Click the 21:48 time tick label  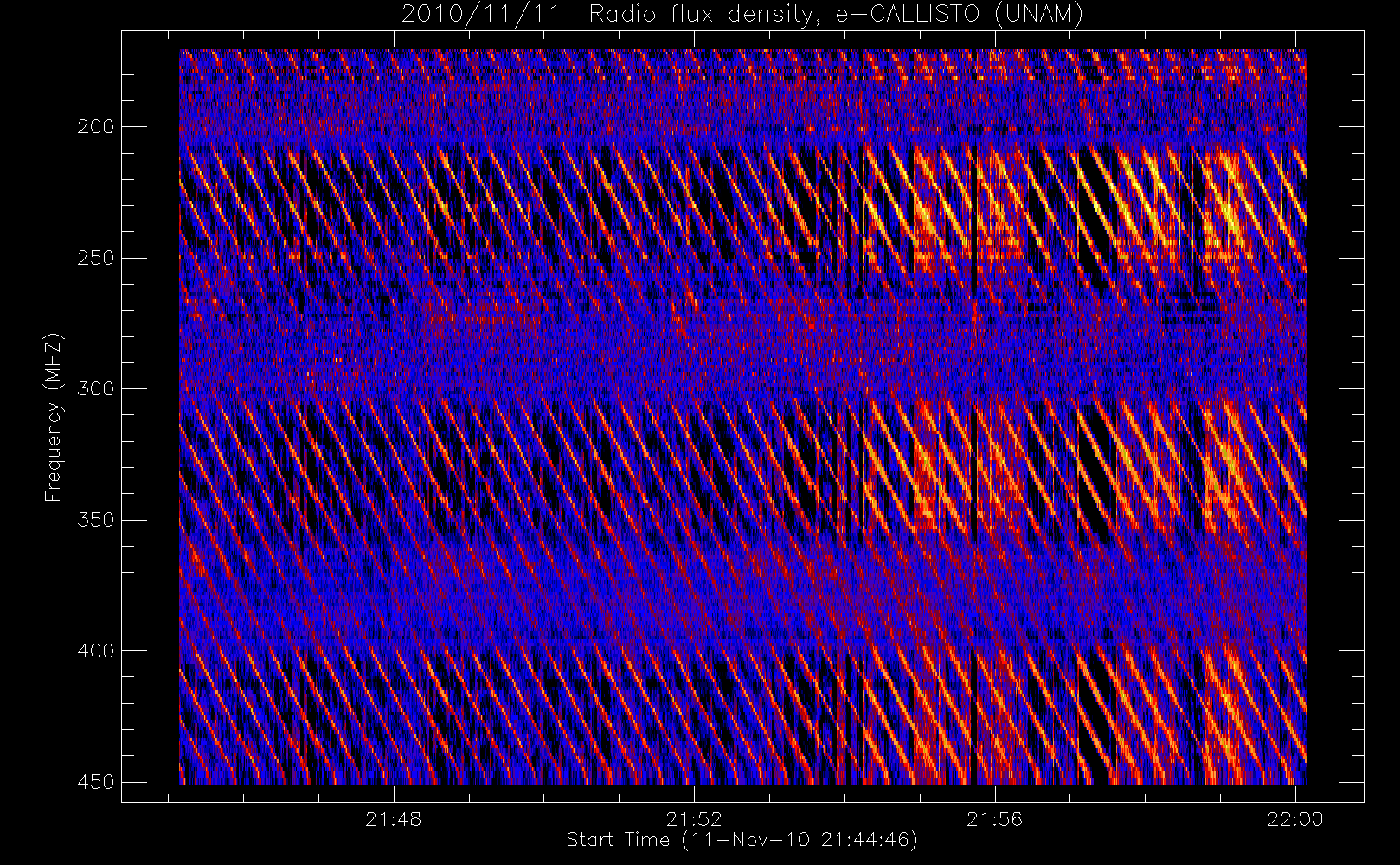tap(394, 819)
